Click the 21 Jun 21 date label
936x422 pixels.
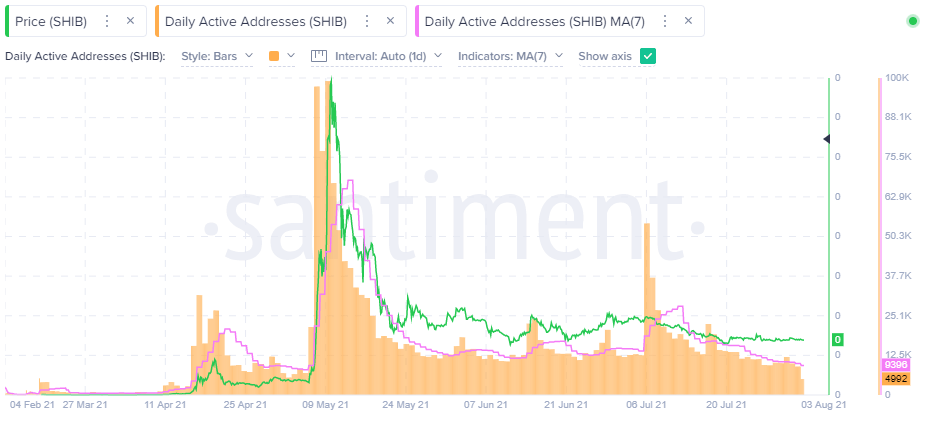[x=566, y=404]
